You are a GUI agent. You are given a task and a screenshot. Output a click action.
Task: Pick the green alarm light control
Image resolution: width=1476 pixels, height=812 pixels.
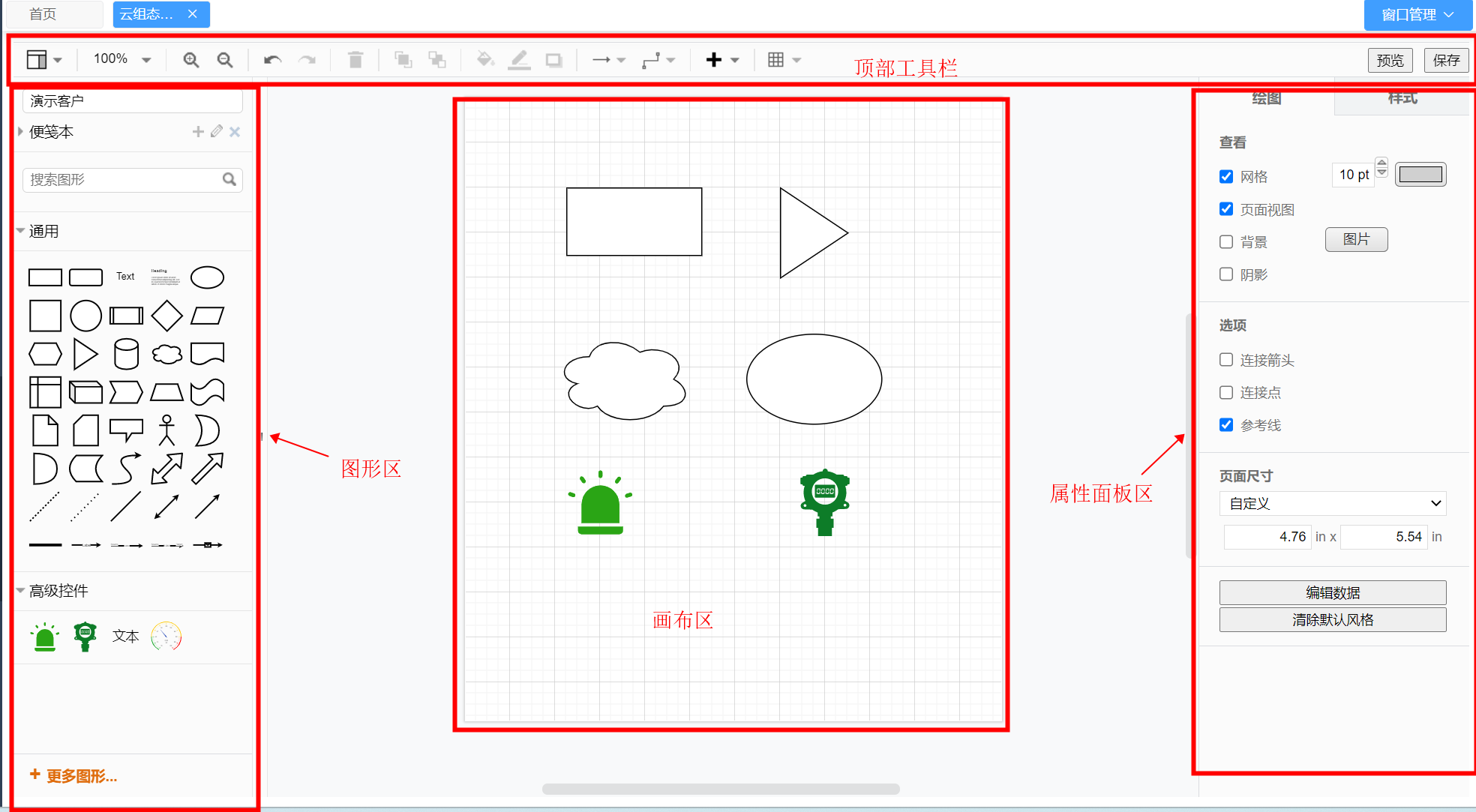pos(45,637)
